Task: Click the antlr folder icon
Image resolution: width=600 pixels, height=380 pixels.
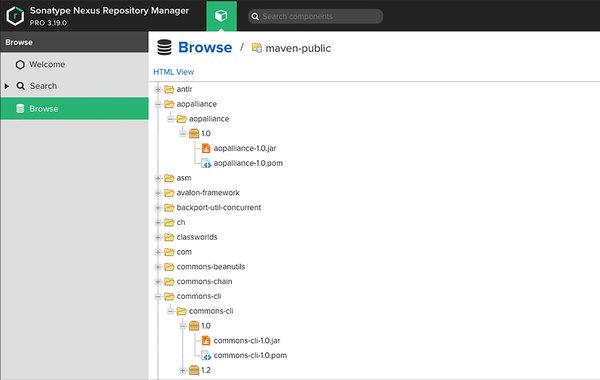Action: [169, 89]
